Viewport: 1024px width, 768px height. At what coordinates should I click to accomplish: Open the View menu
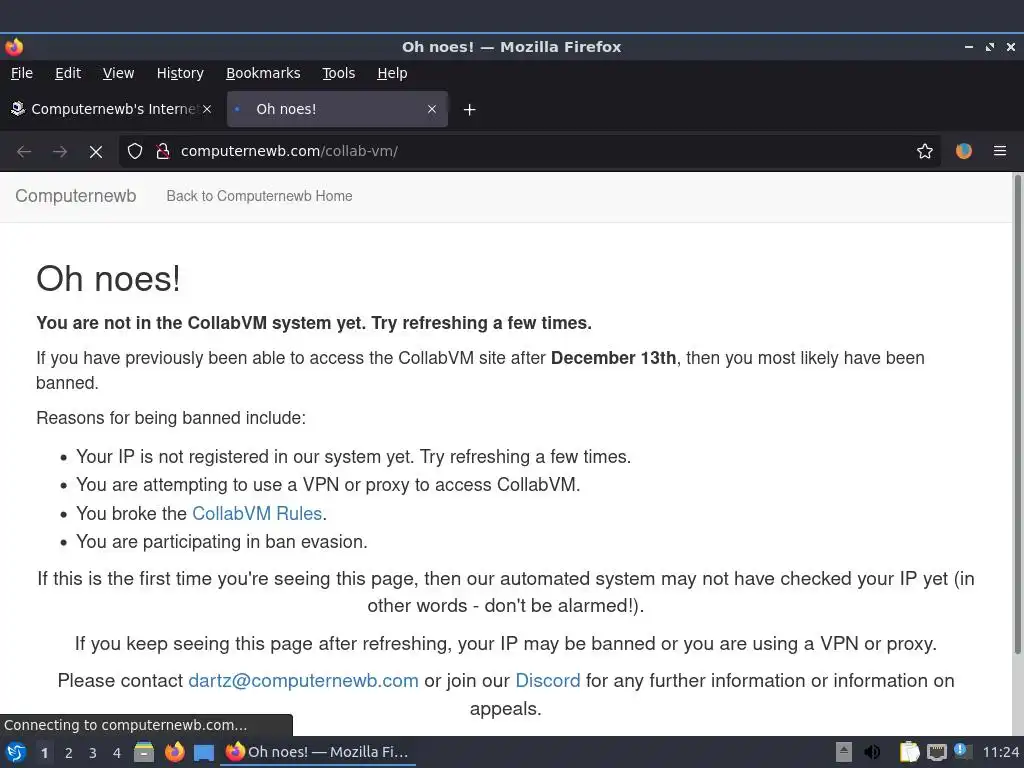[x=118, y=73]
